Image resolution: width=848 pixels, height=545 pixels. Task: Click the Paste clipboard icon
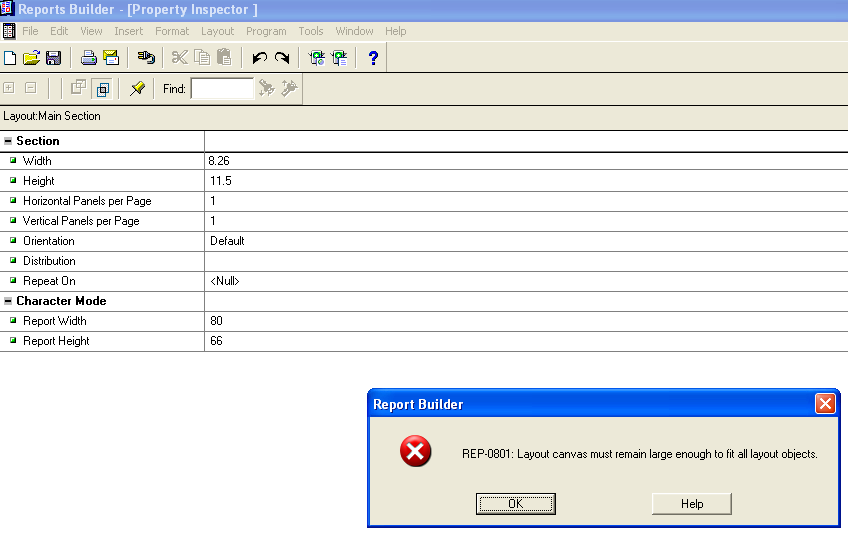pyautogui.click(x=224, y=57)
